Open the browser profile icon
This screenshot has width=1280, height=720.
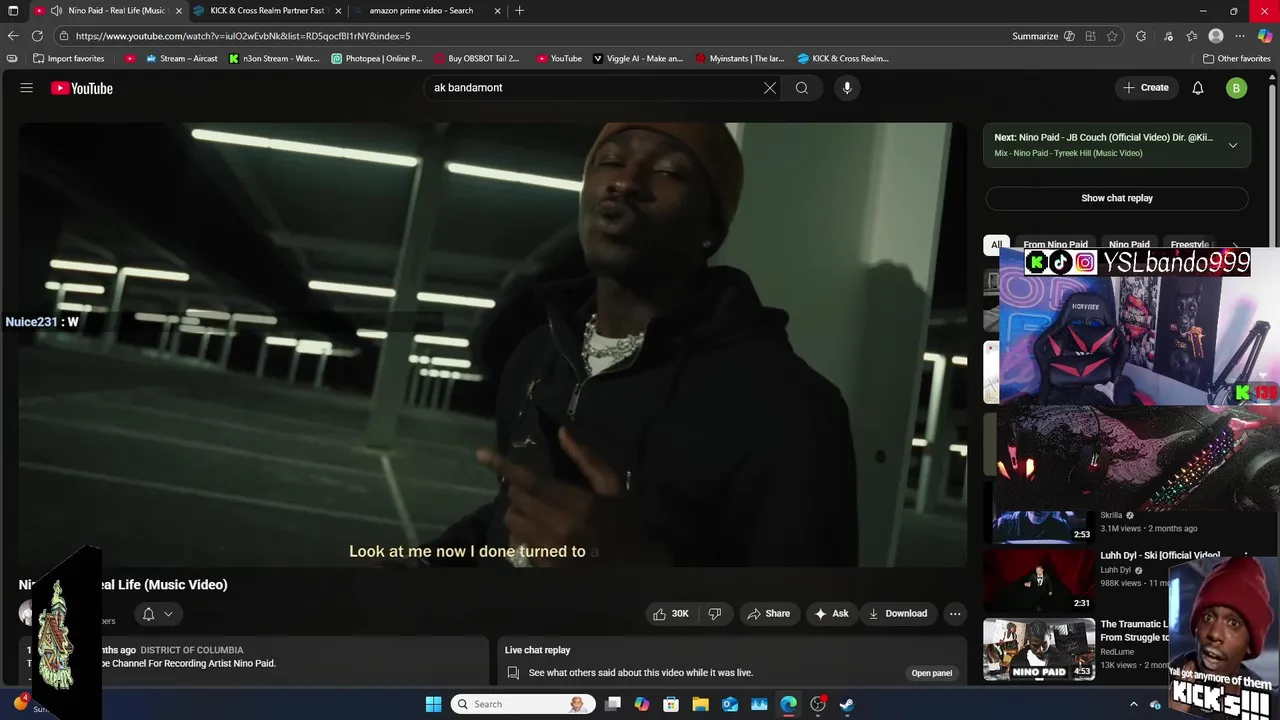(1216, 36)
